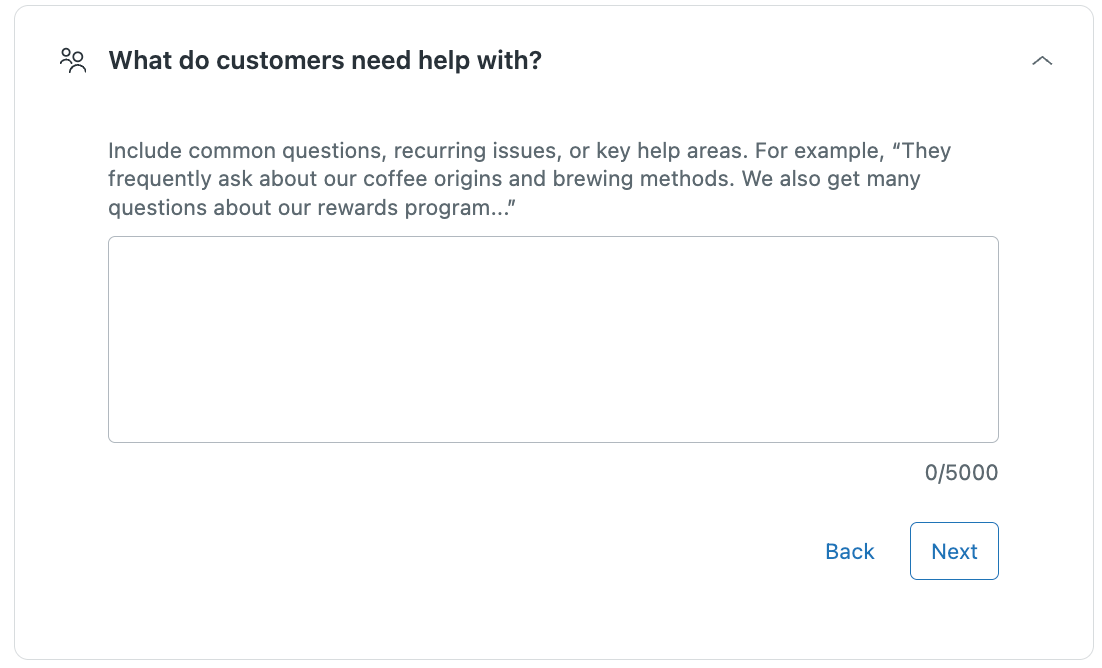
Task: Click the "Include common questions" text line
Action: [x=529, y=151]
